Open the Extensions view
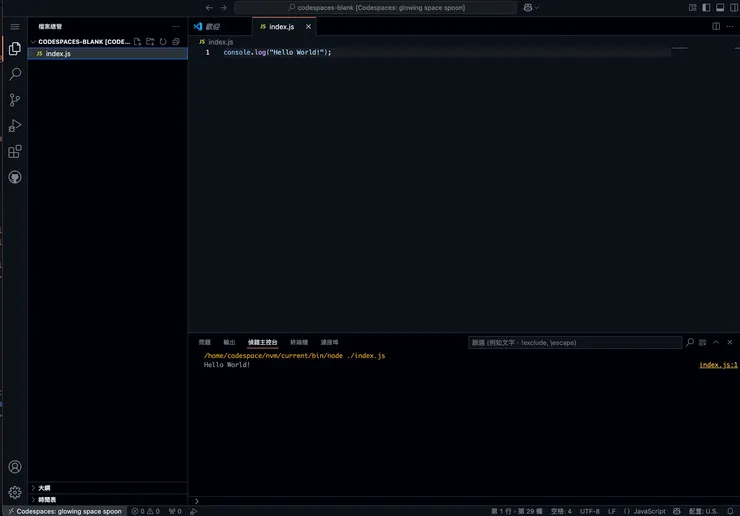740x516 pixels. point(15,152)
